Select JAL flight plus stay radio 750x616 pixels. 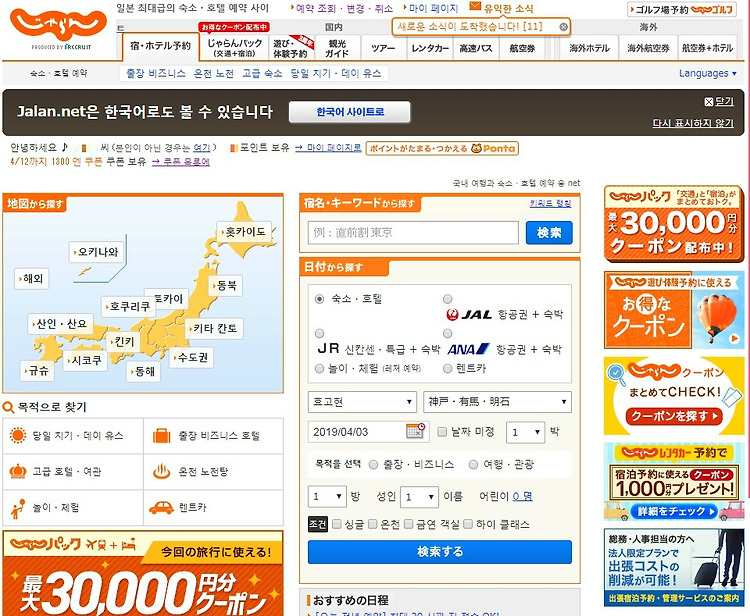tap(448, 299)
